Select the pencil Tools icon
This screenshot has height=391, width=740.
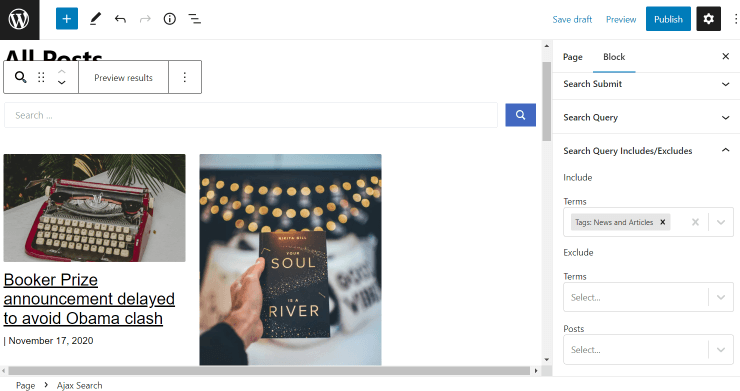pyautogui.click(x=95, y=19)
